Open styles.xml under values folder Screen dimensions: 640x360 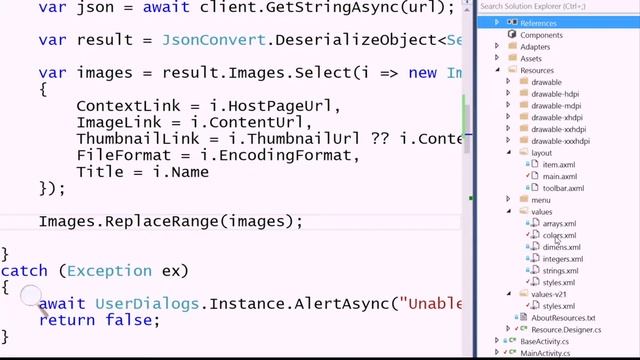point(559,283)
